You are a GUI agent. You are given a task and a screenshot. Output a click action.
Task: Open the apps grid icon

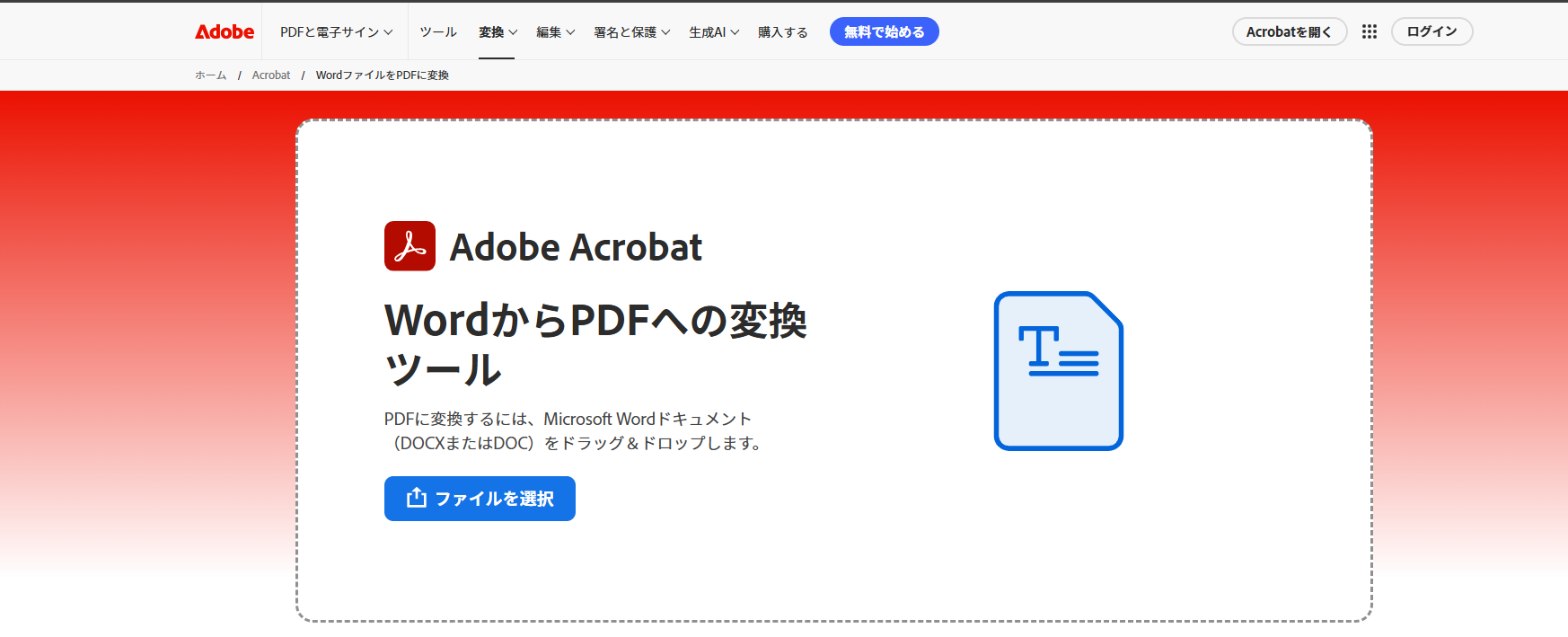click(x=1369, y=31)
